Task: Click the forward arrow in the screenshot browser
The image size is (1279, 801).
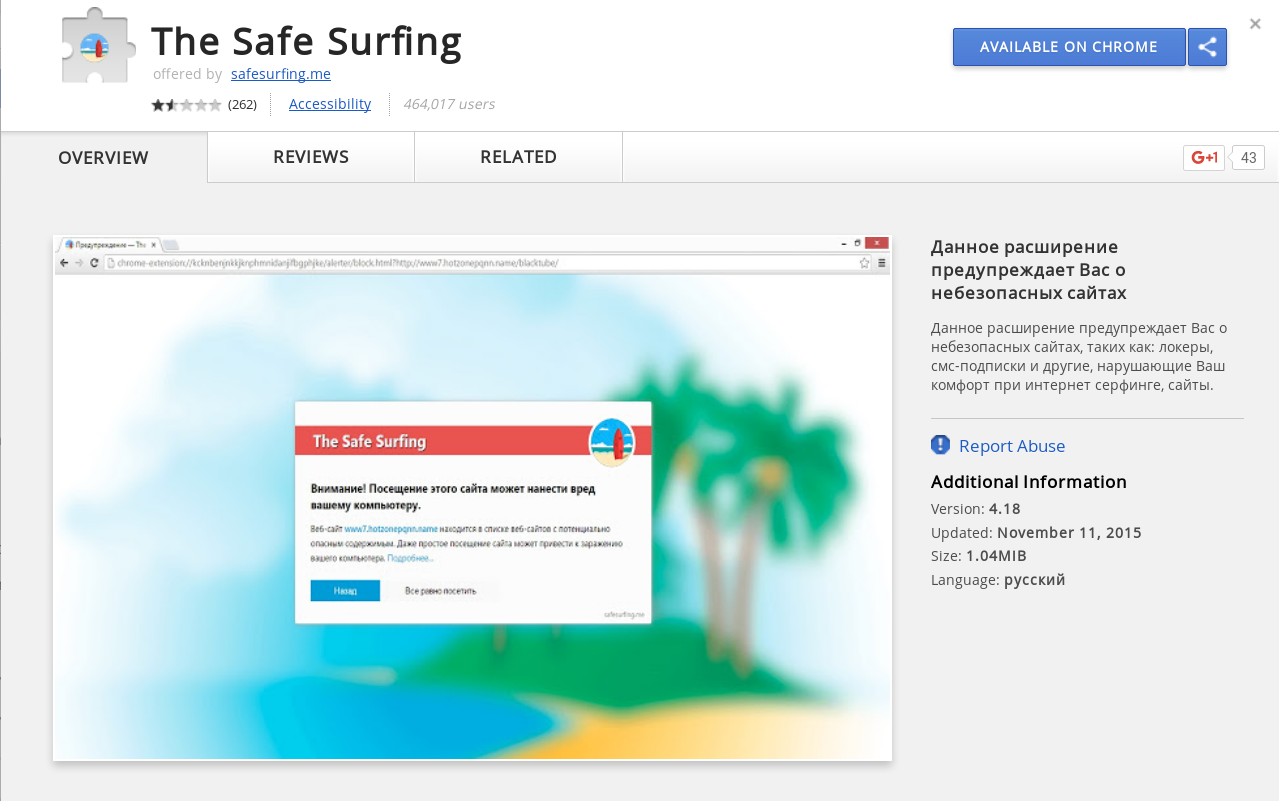Action: tap(79, 263)
